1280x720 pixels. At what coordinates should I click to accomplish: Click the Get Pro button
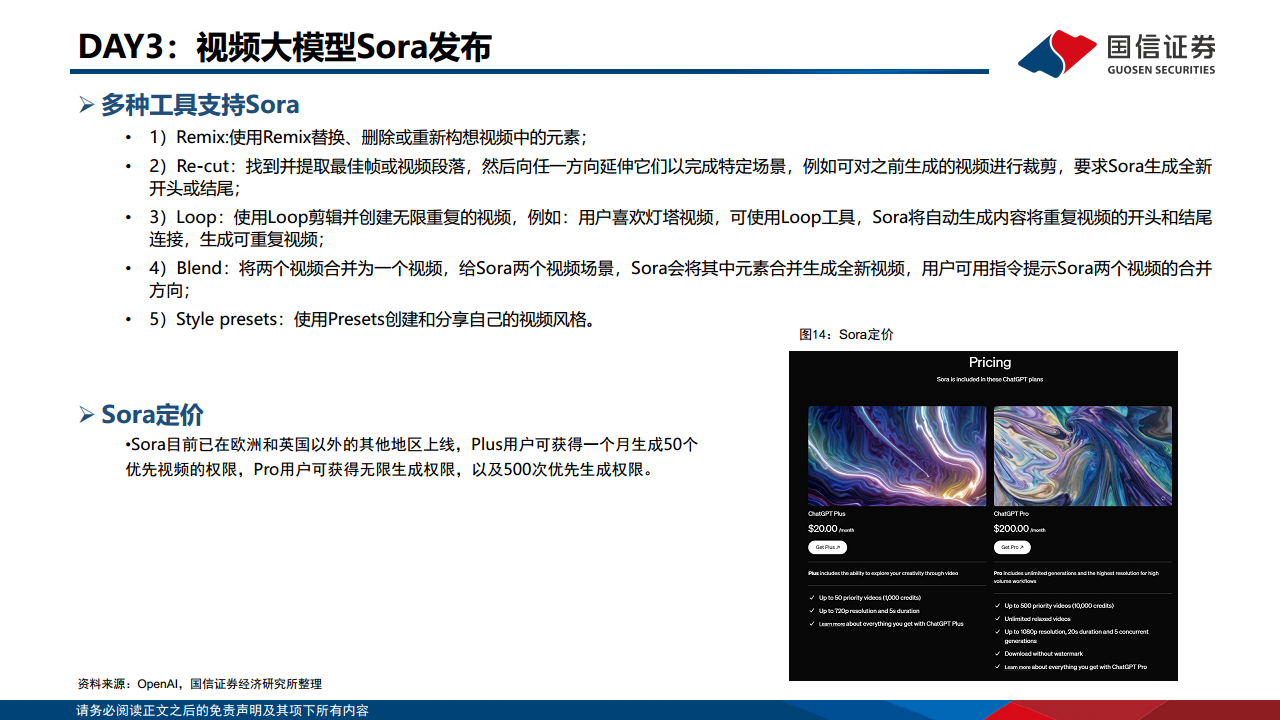click(x=1012, y=547)
